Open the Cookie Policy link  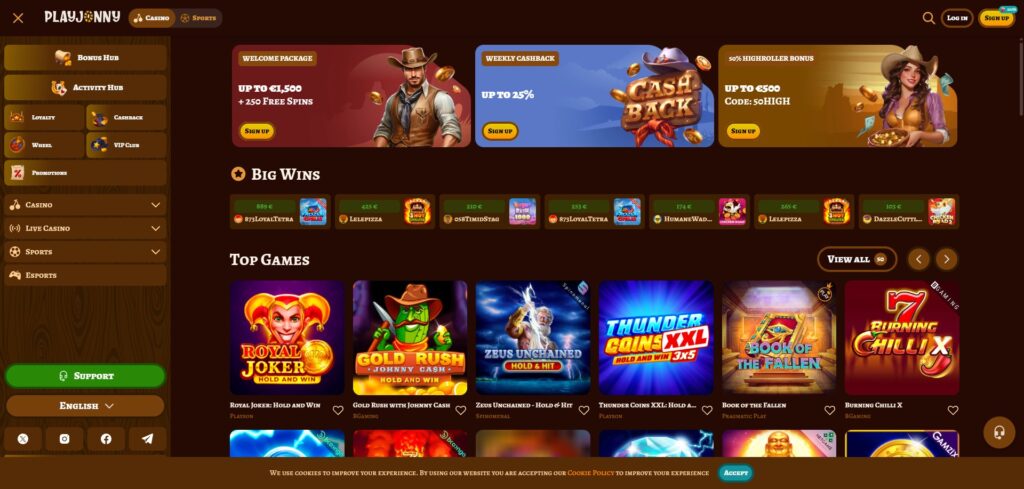tap(590, 473)
